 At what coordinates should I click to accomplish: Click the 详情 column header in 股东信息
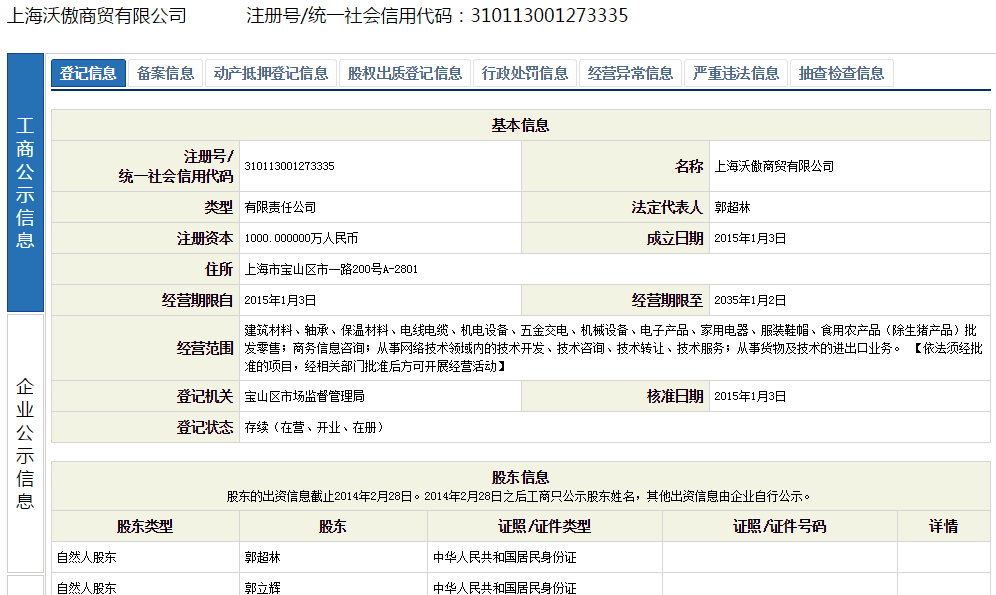point(943,526)
